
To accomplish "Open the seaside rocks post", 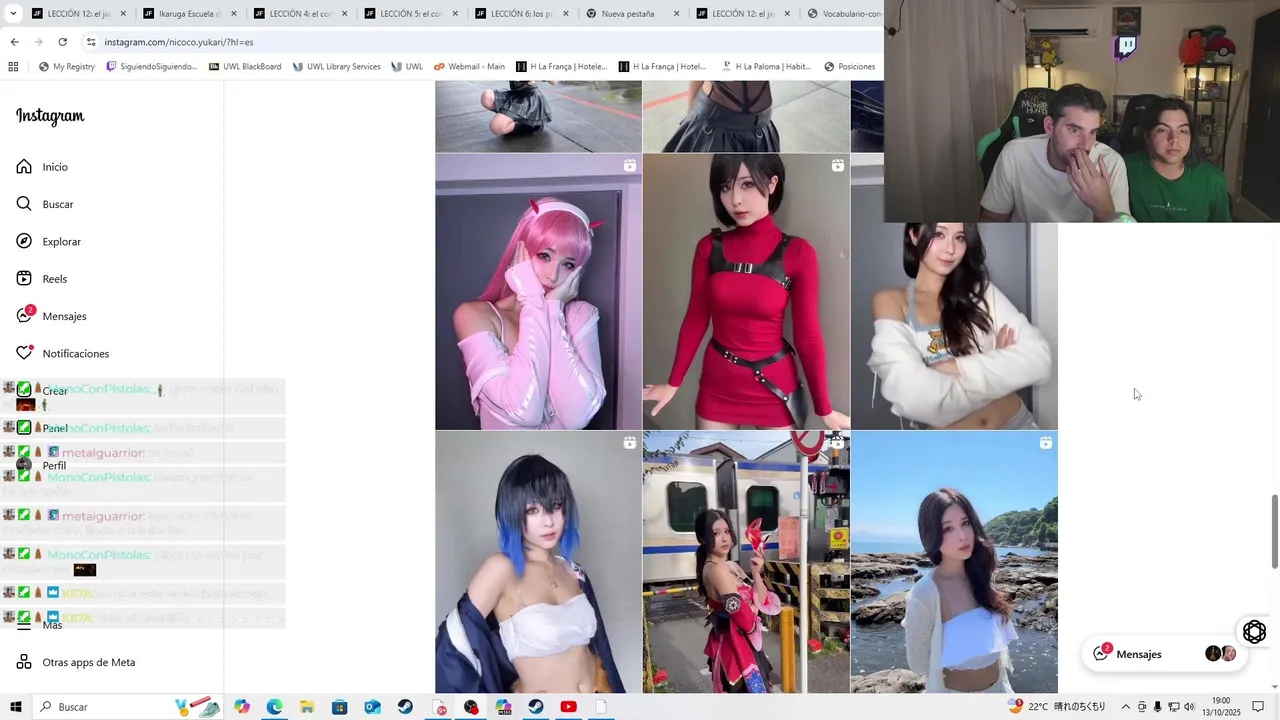I will tap(954, 562).
